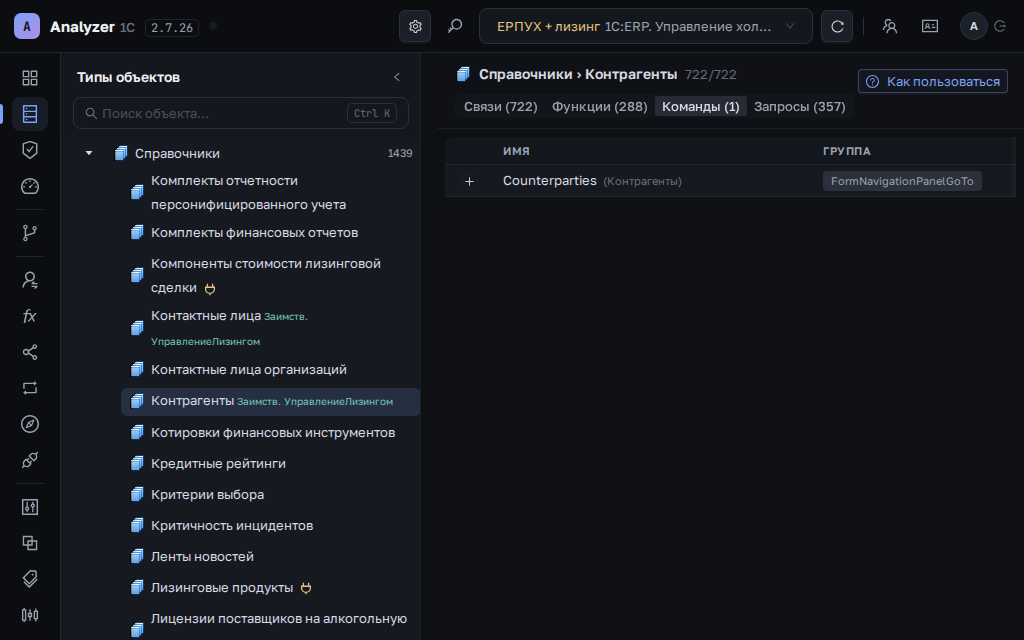1024x640 pixels.
Task: Collapse the Справочники tree node
Action: [89, 153]
